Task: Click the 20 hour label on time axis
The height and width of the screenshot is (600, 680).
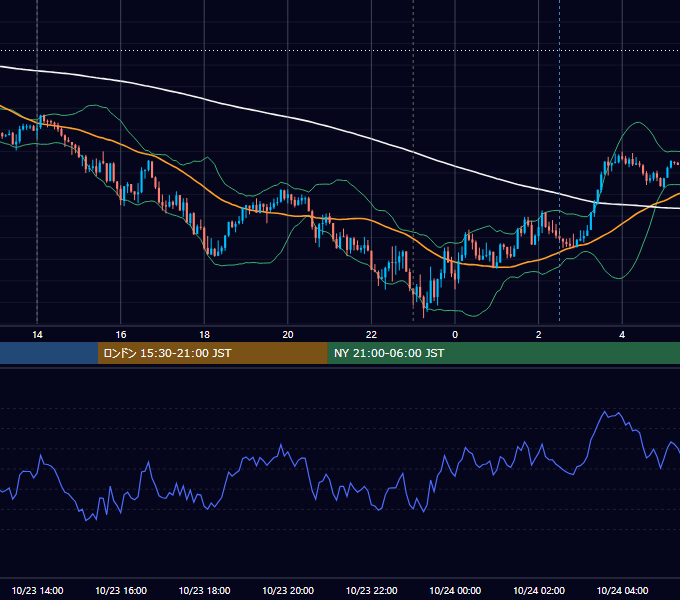Action: tap(288, 335)
